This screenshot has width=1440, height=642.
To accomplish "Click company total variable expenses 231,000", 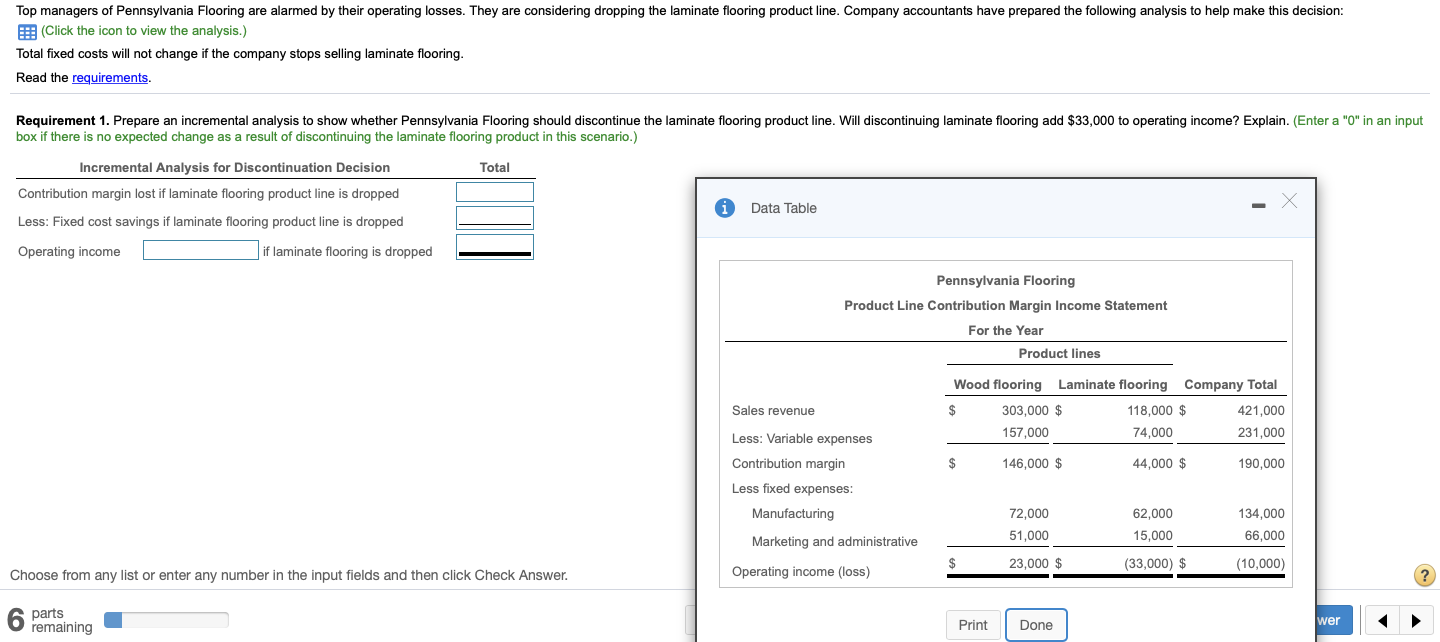I will tap(1261, 432).
